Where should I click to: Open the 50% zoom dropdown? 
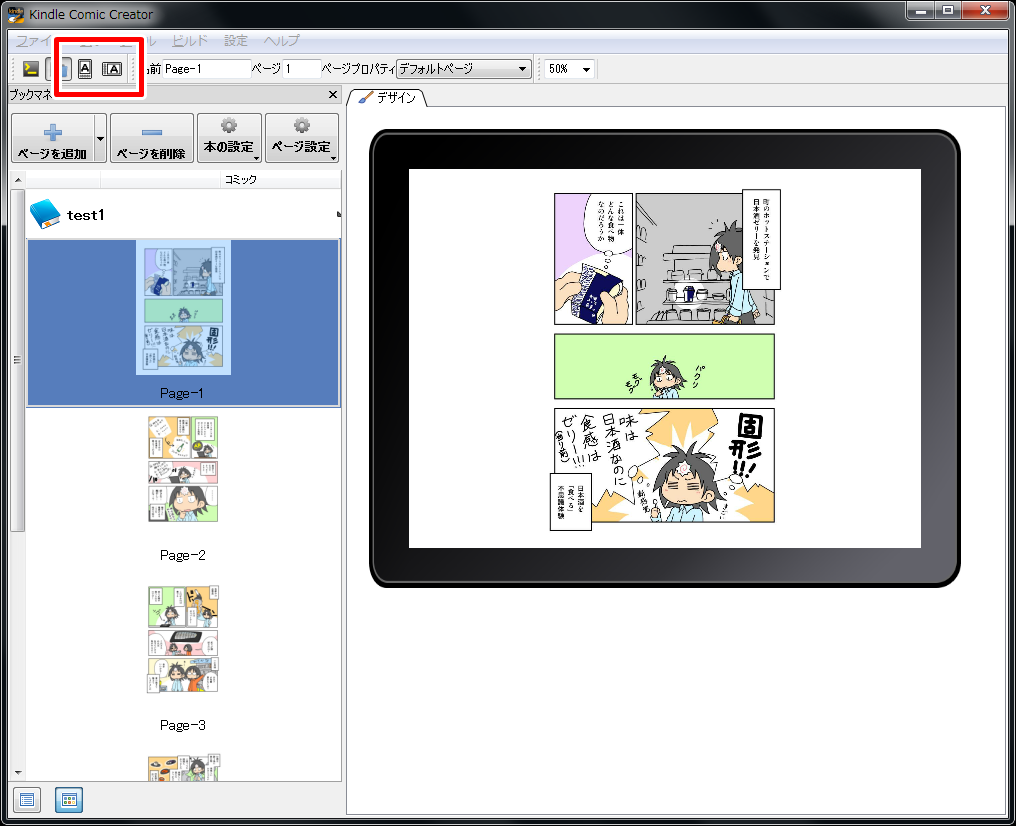(570, 69)
